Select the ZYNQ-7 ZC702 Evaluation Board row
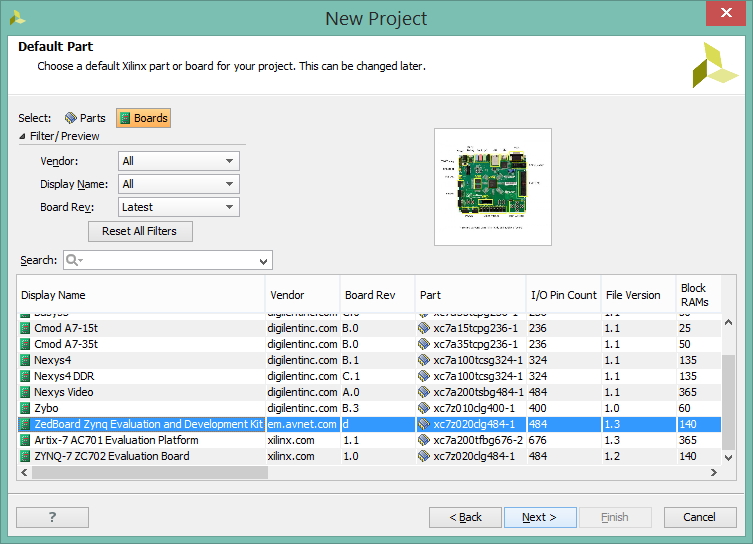This screenshot has width=753, height=544. tap(369, 456)
